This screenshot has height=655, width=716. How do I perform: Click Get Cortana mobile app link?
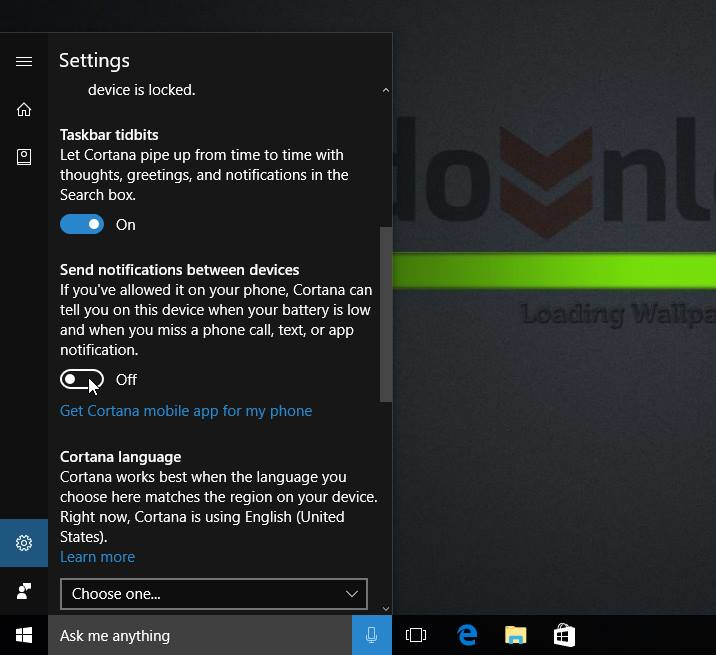pyautogui.click(x=186, y=411)
